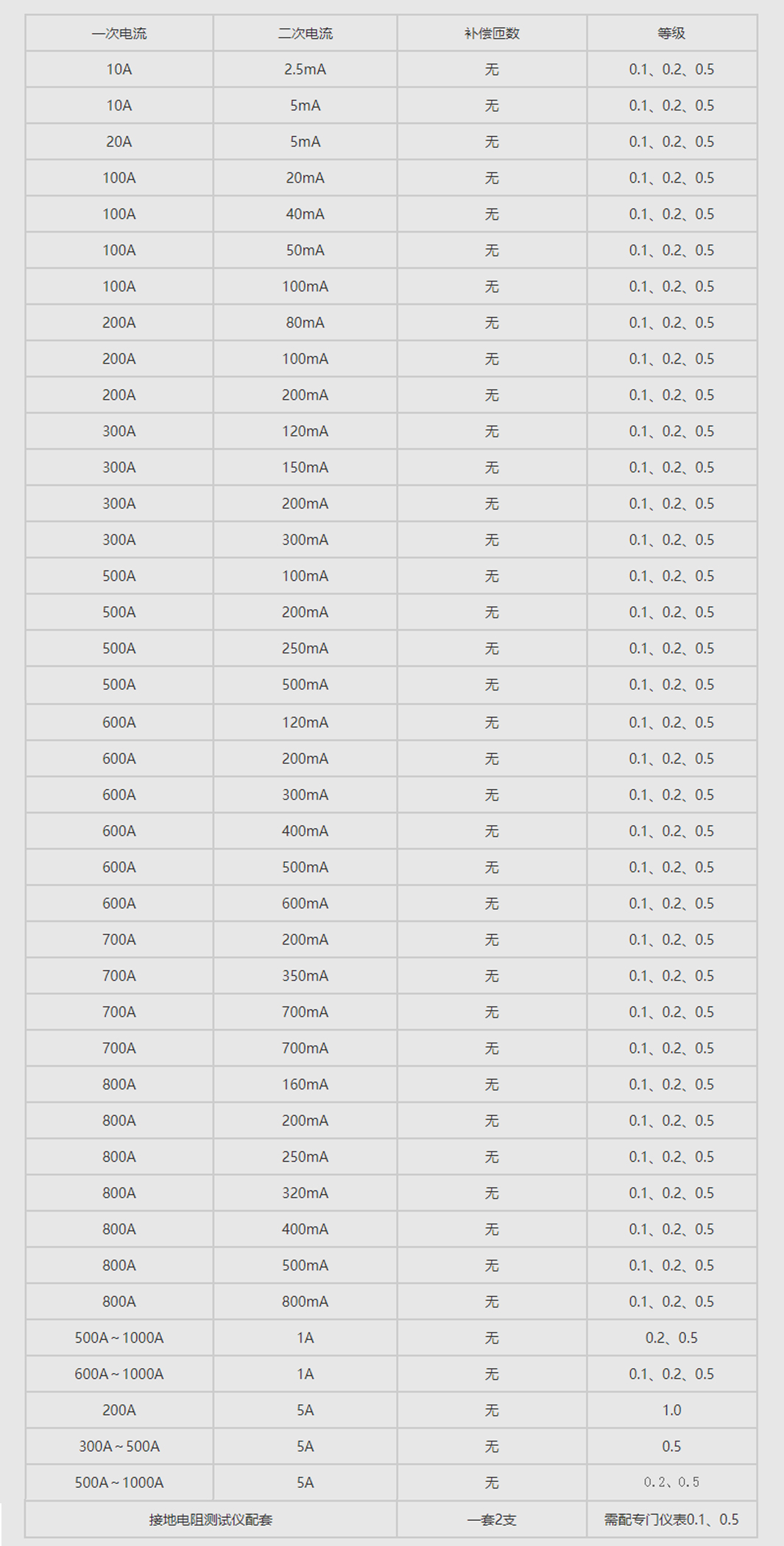
Task: Click the 150mA secondary current cell
Action: point(305,467)
